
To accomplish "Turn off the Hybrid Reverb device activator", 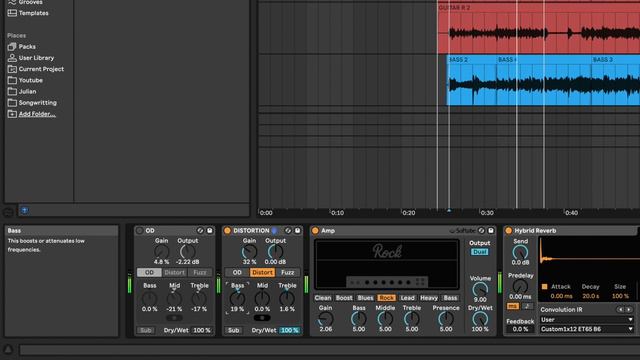I will (509, 231).
